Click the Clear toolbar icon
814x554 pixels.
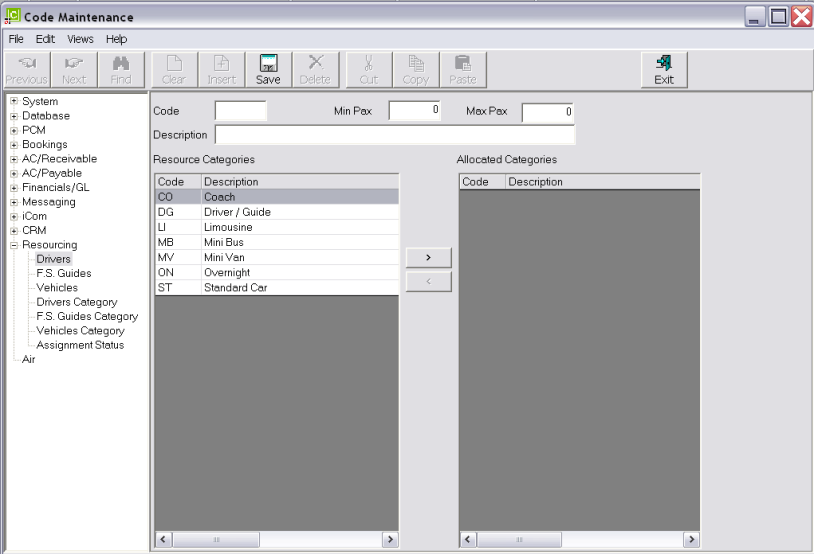174,69
